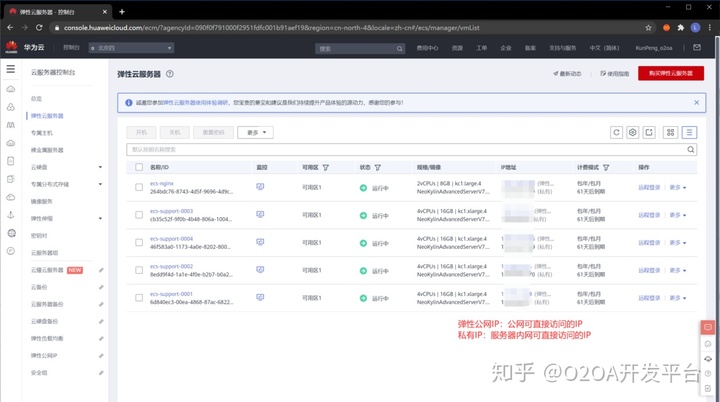Switch to list view

(689, 132)
